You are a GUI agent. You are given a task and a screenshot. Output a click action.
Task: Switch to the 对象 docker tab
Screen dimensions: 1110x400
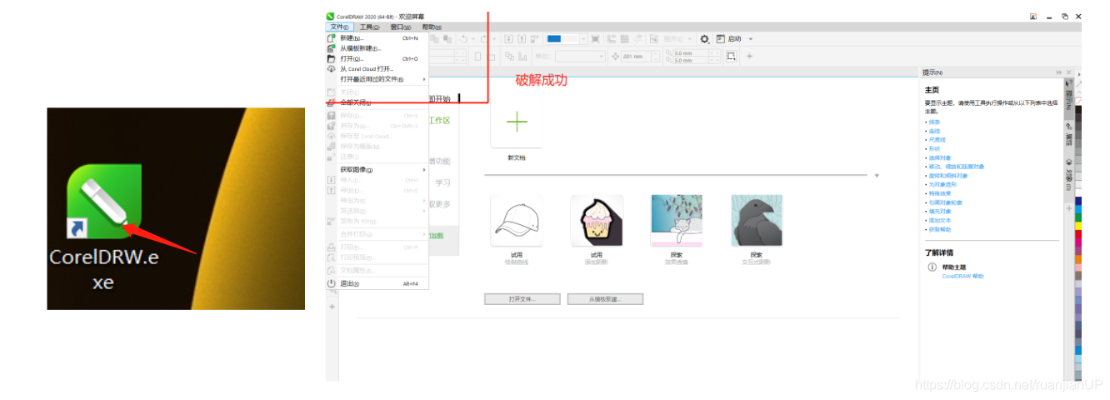[x=1069, y=176]
